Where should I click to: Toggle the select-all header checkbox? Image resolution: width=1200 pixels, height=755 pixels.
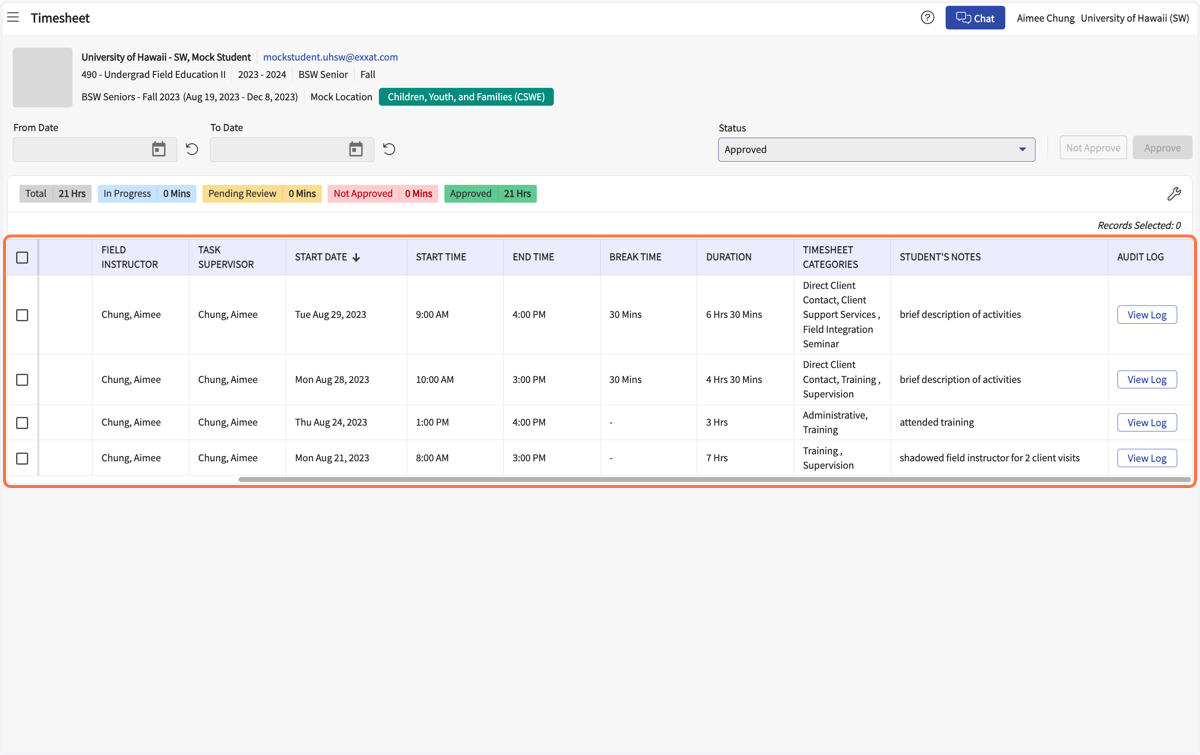[x=22, y=258]
